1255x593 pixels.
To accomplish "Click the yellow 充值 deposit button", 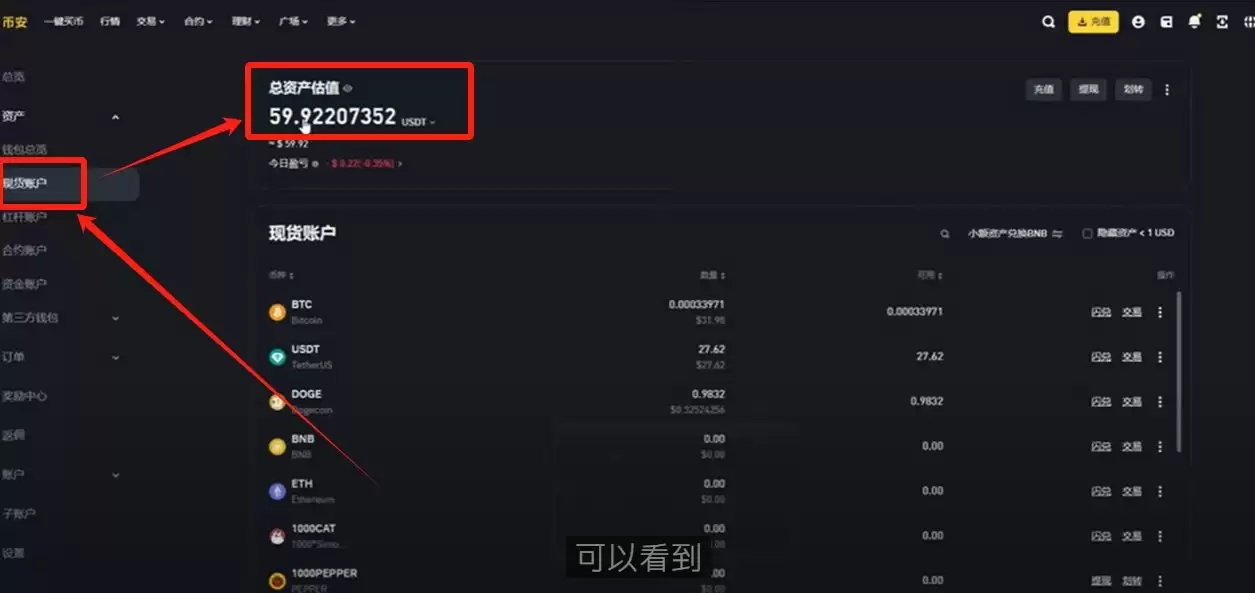I will pos(1093,22).
